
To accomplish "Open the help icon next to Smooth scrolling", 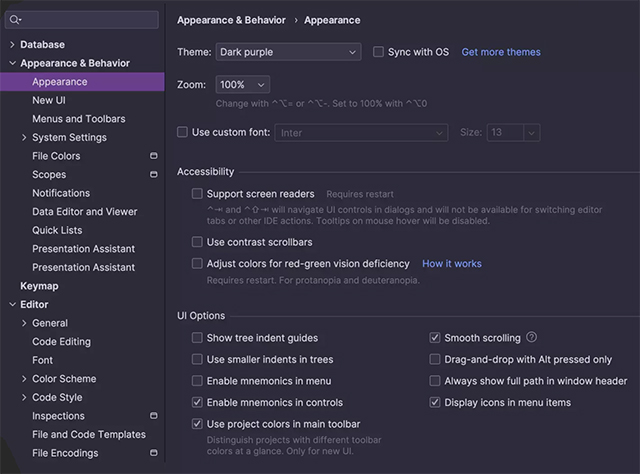I will click(532, 338).
